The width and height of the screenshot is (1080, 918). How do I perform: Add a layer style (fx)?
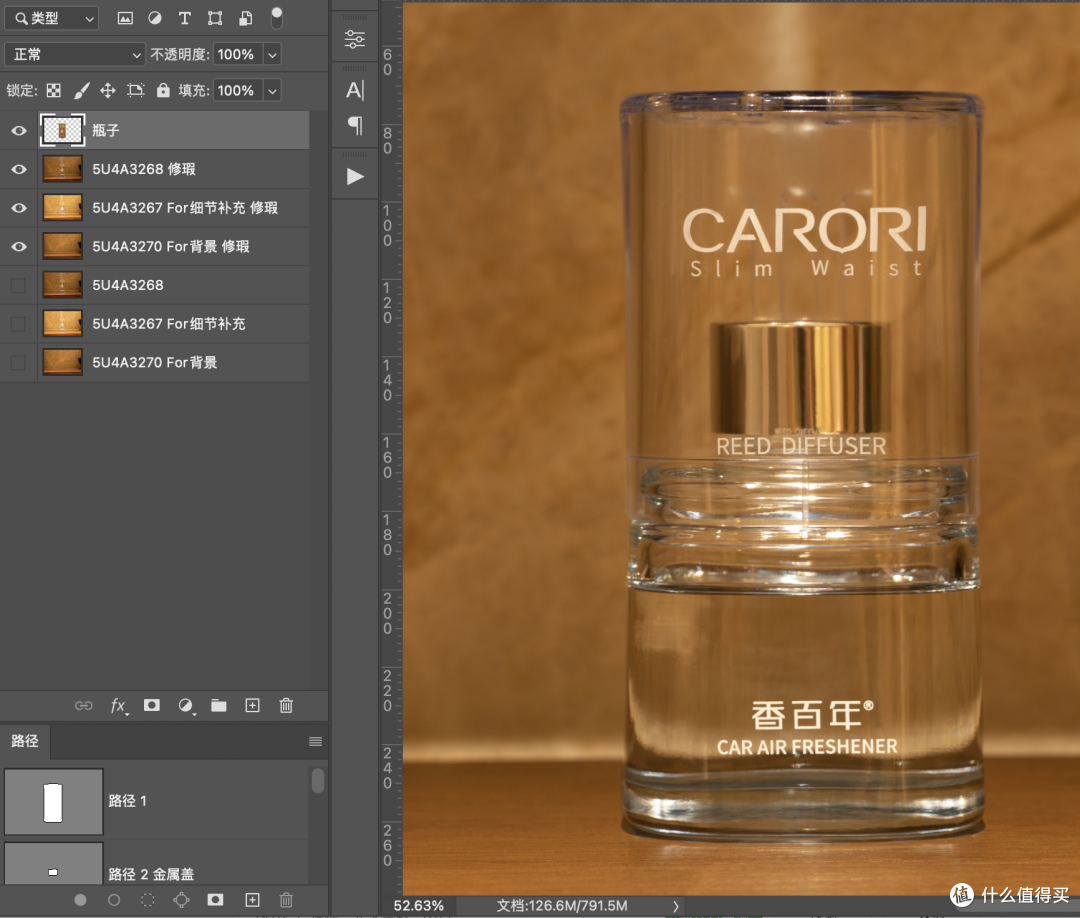pos(118,706)
